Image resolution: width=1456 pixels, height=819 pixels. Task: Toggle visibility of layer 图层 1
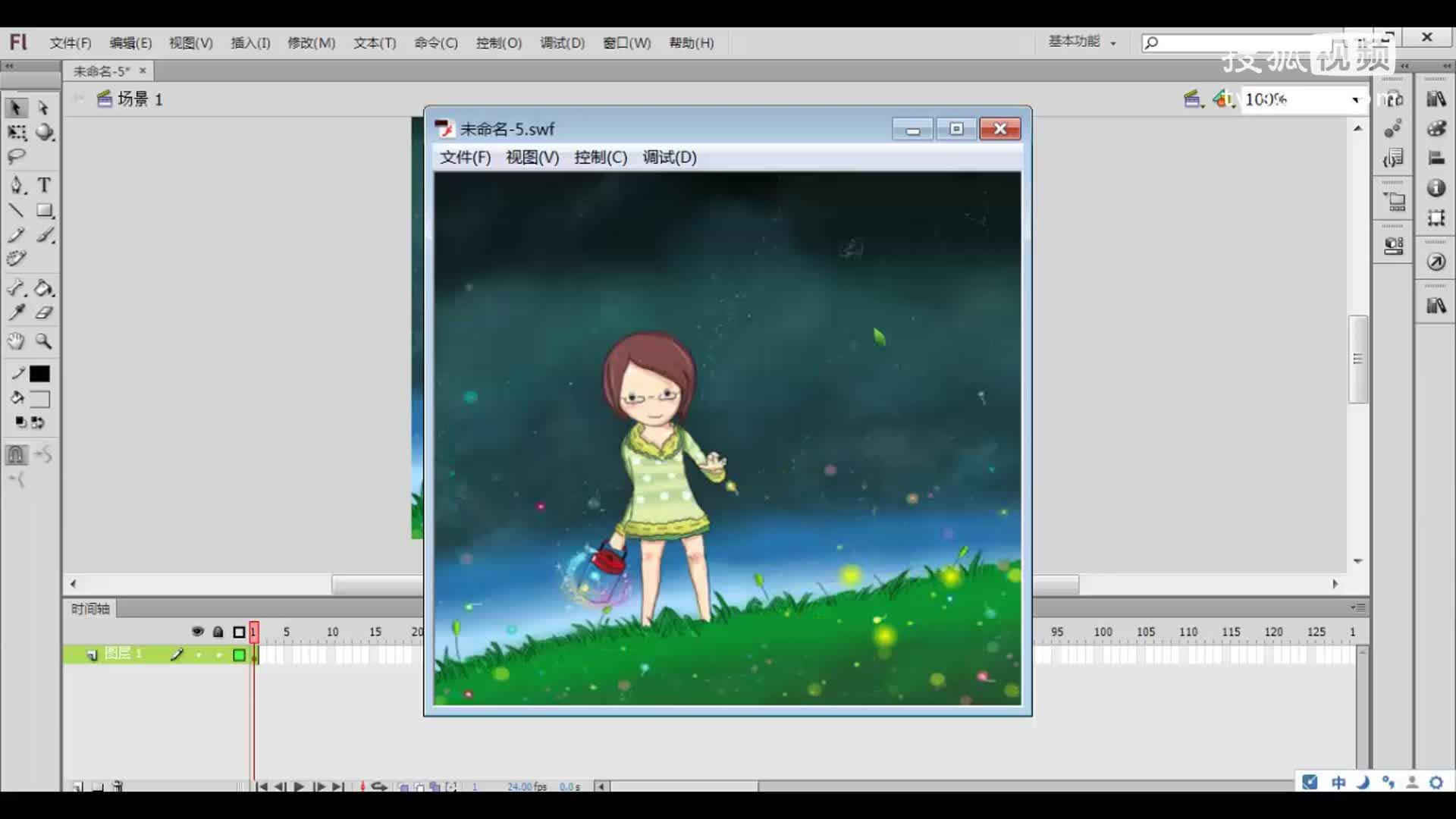tap(198, 654)
